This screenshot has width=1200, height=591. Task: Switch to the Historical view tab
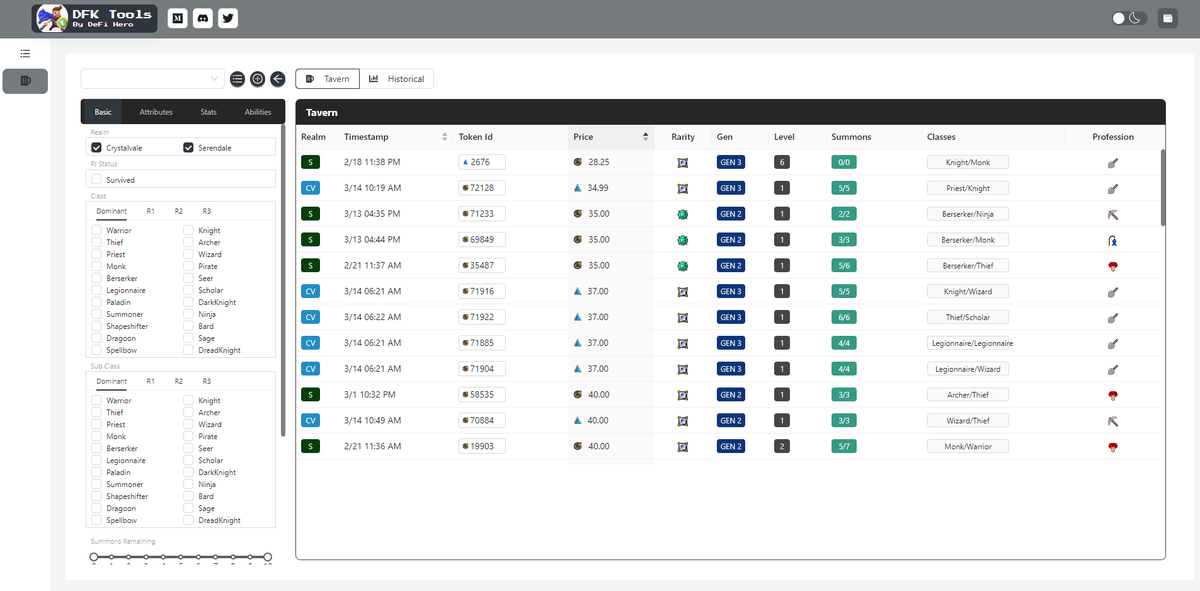click(x=397, y=79)
